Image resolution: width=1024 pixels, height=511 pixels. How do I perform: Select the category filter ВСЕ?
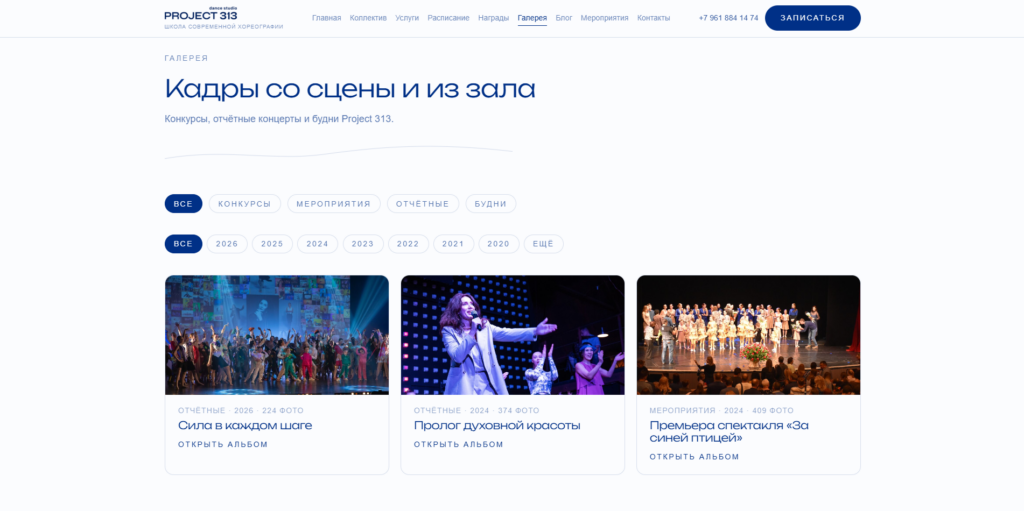pyautogui.click(x=184, y=204)
